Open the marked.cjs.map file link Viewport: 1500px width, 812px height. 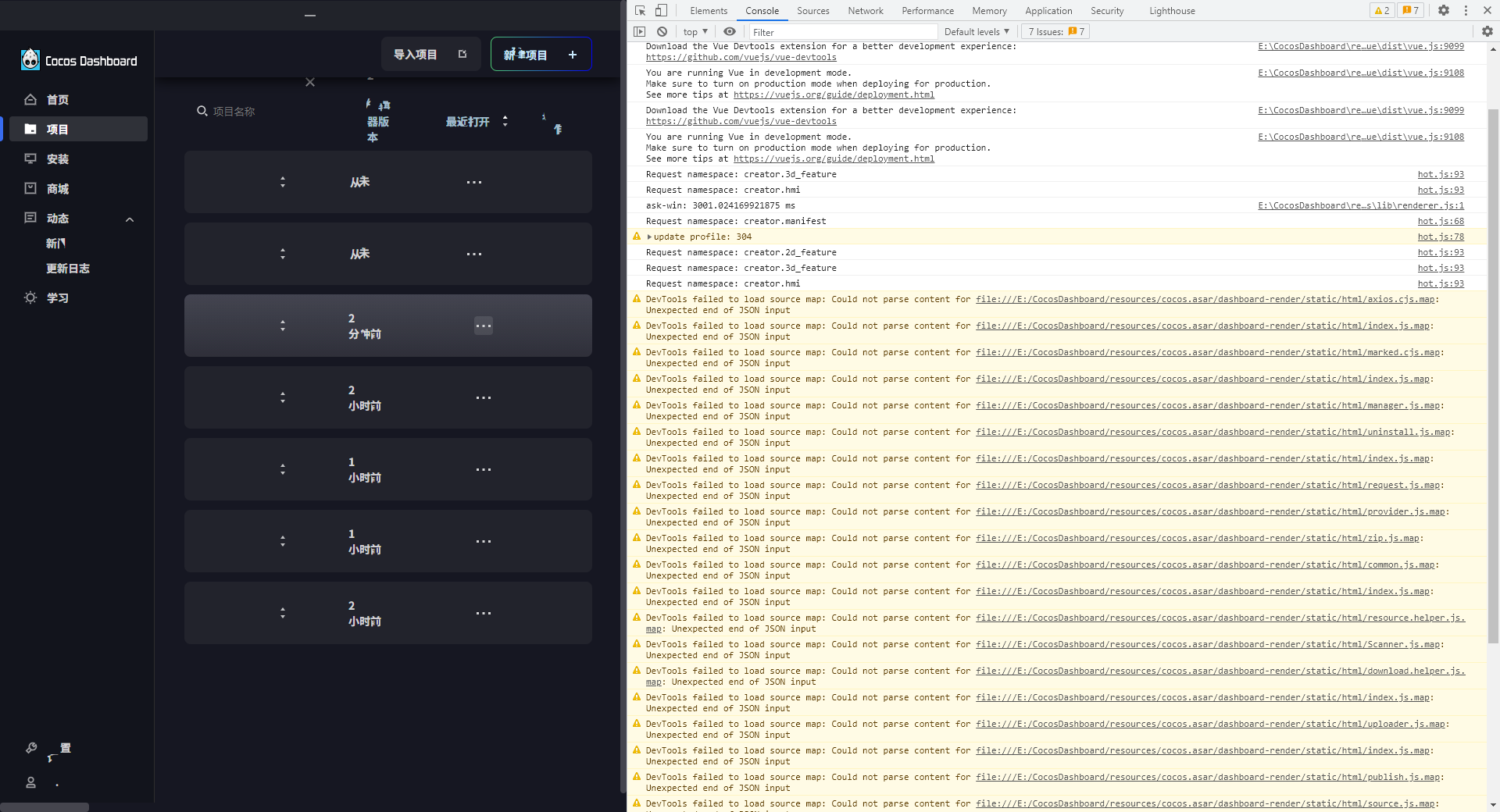click(x=1208, y=352)
